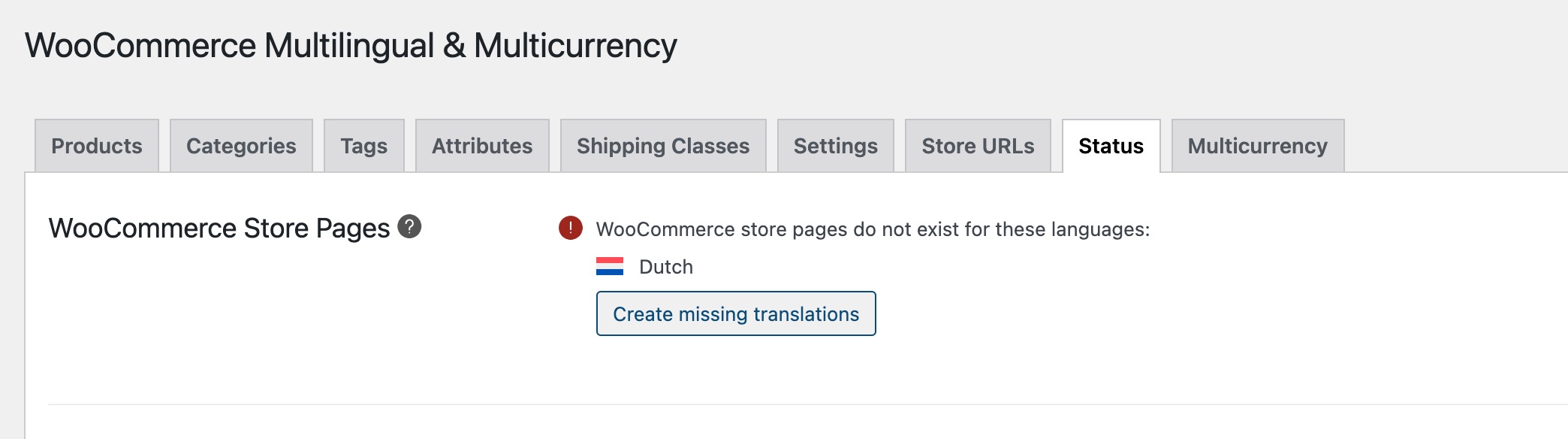Click the WooCommerce Multilingual & Multicurrency title
Screen dimensions: 1568x439
[x=351, y=45]
